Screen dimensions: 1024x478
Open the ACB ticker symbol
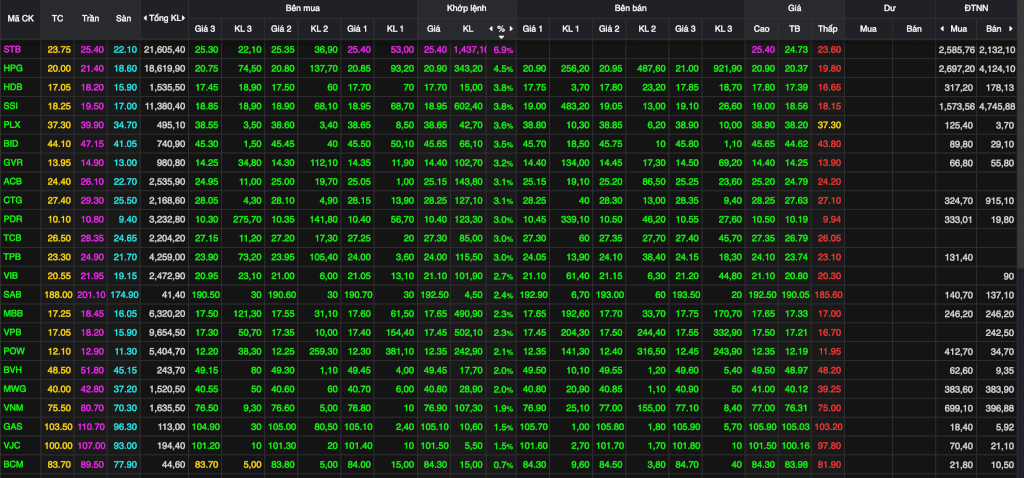click(12, 182)
